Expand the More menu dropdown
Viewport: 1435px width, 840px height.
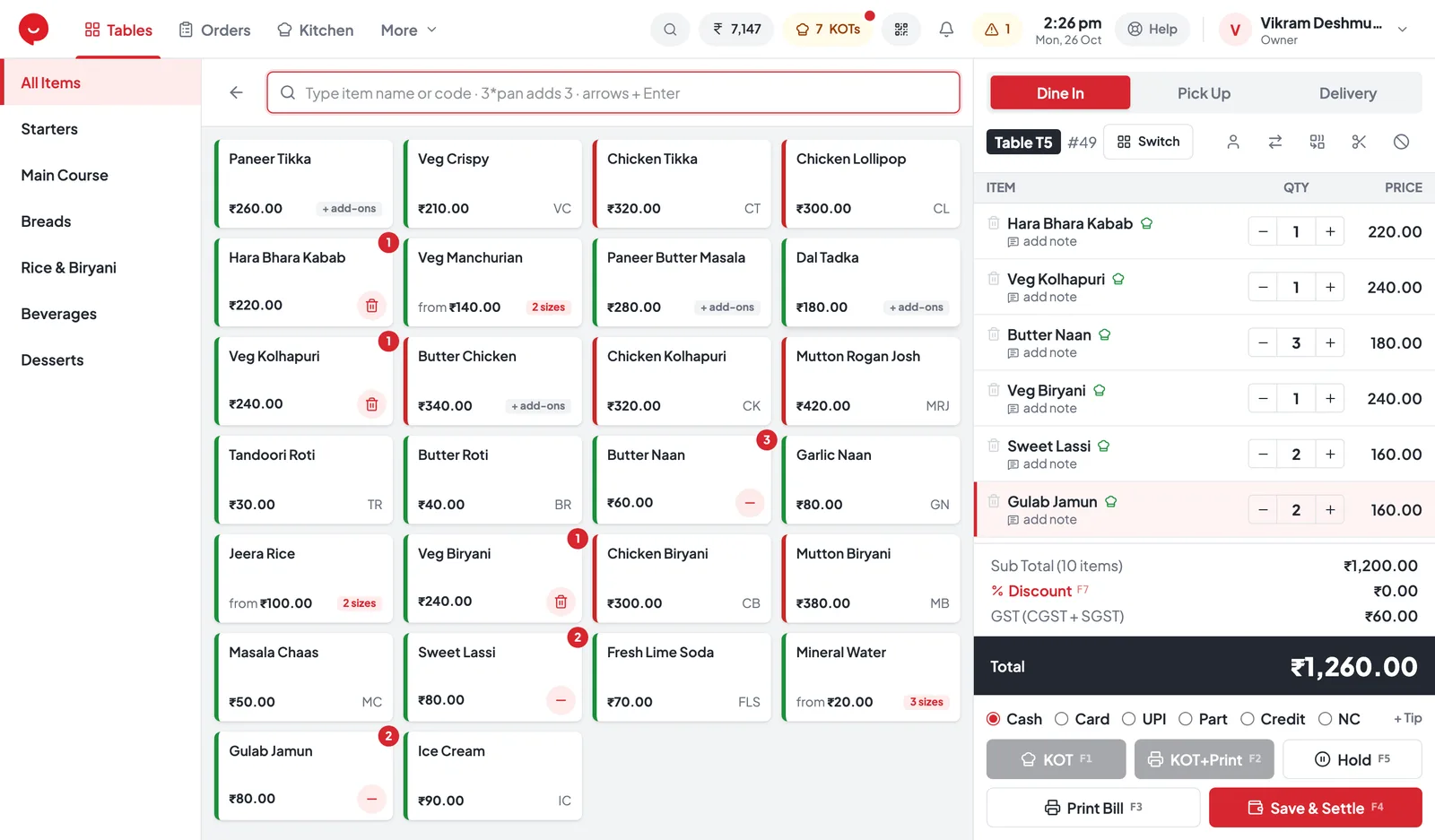click(408, 30)
